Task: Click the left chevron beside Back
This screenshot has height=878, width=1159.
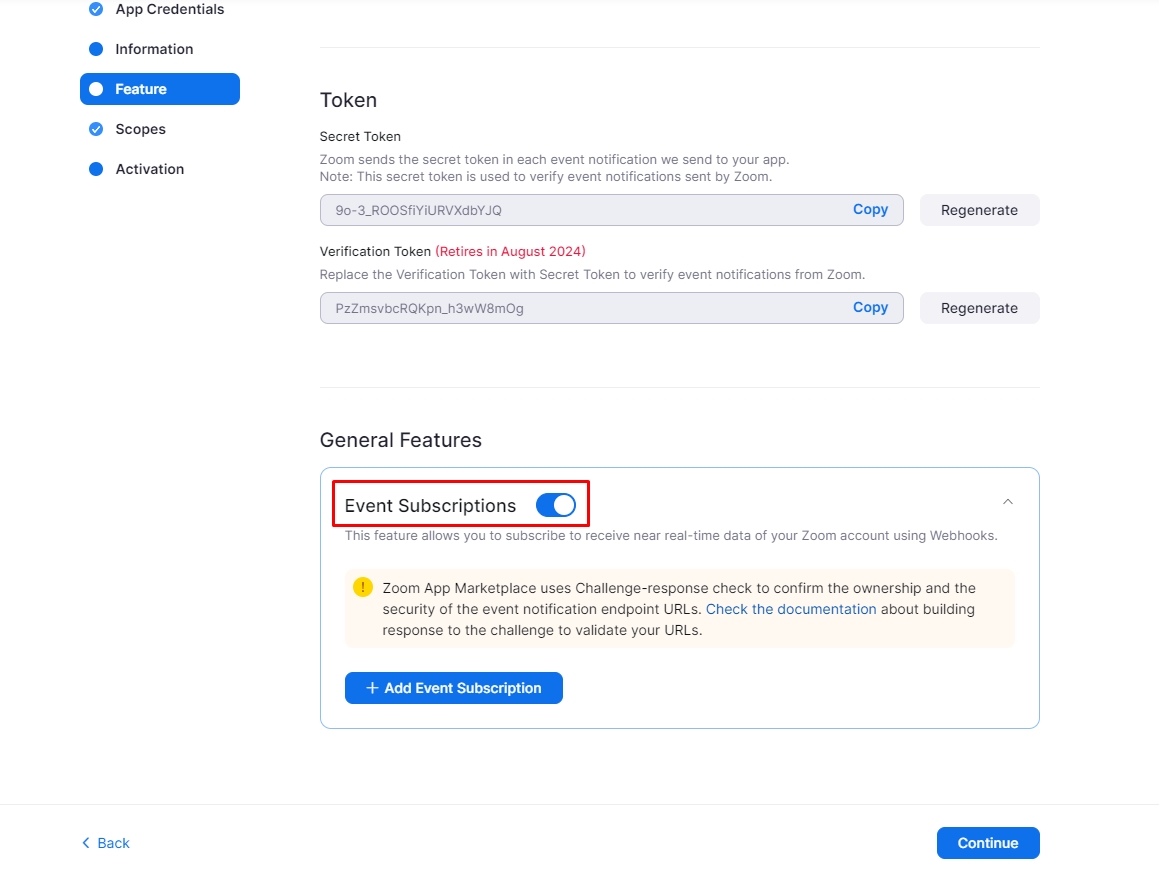Action: click(86, 843)
